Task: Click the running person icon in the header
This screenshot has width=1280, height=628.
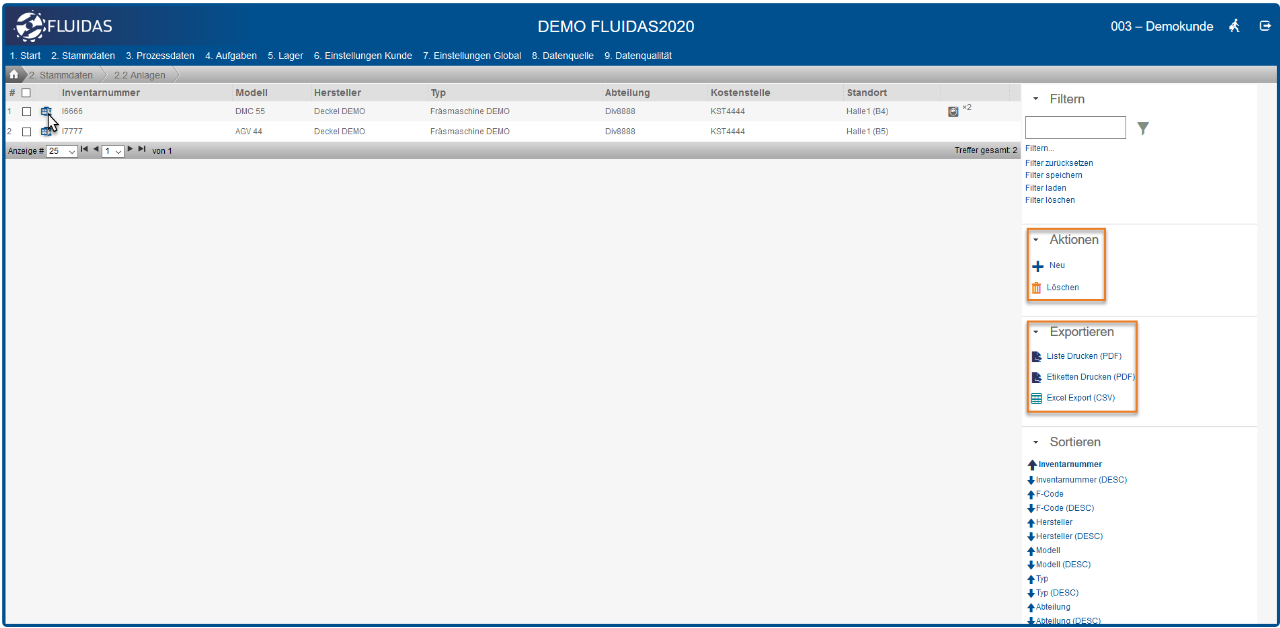Action: 1236,26
